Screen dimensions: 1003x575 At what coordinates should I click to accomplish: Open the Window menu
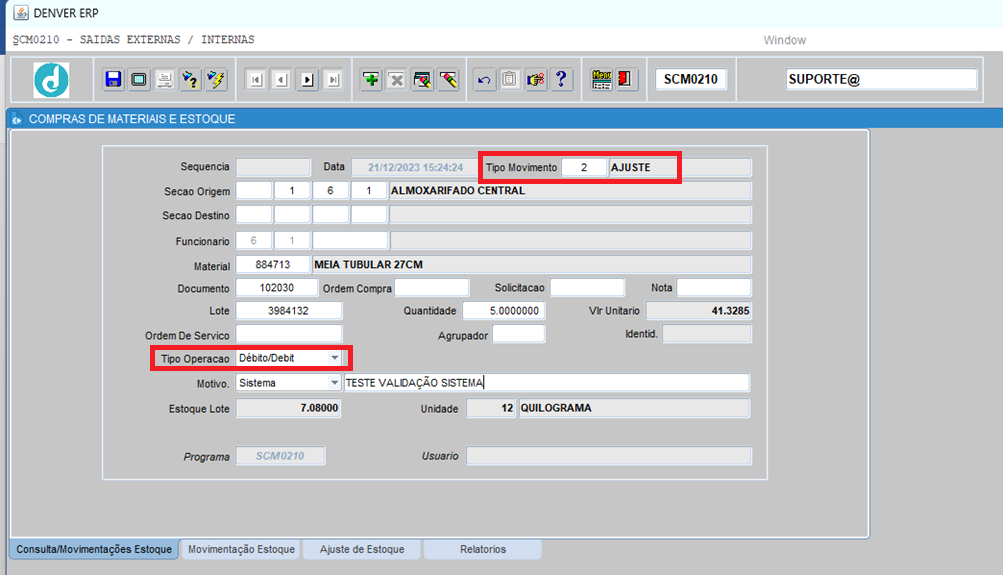(784, 40)
